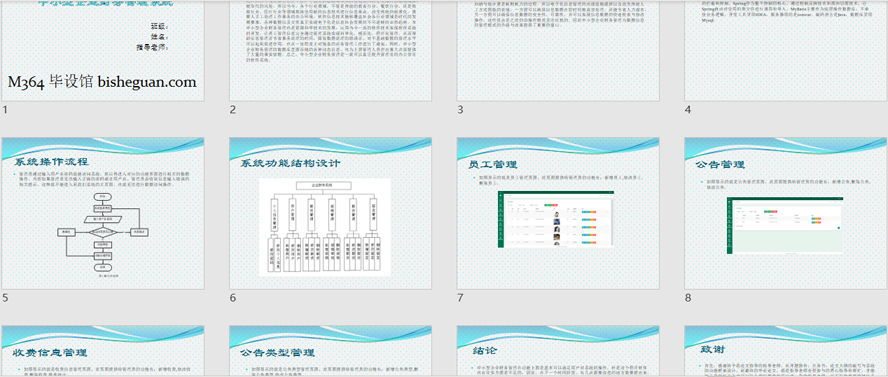Select the 结论 slide thumbnail
Viewport: 888px width, 377px height.
(x=558, y=351)
